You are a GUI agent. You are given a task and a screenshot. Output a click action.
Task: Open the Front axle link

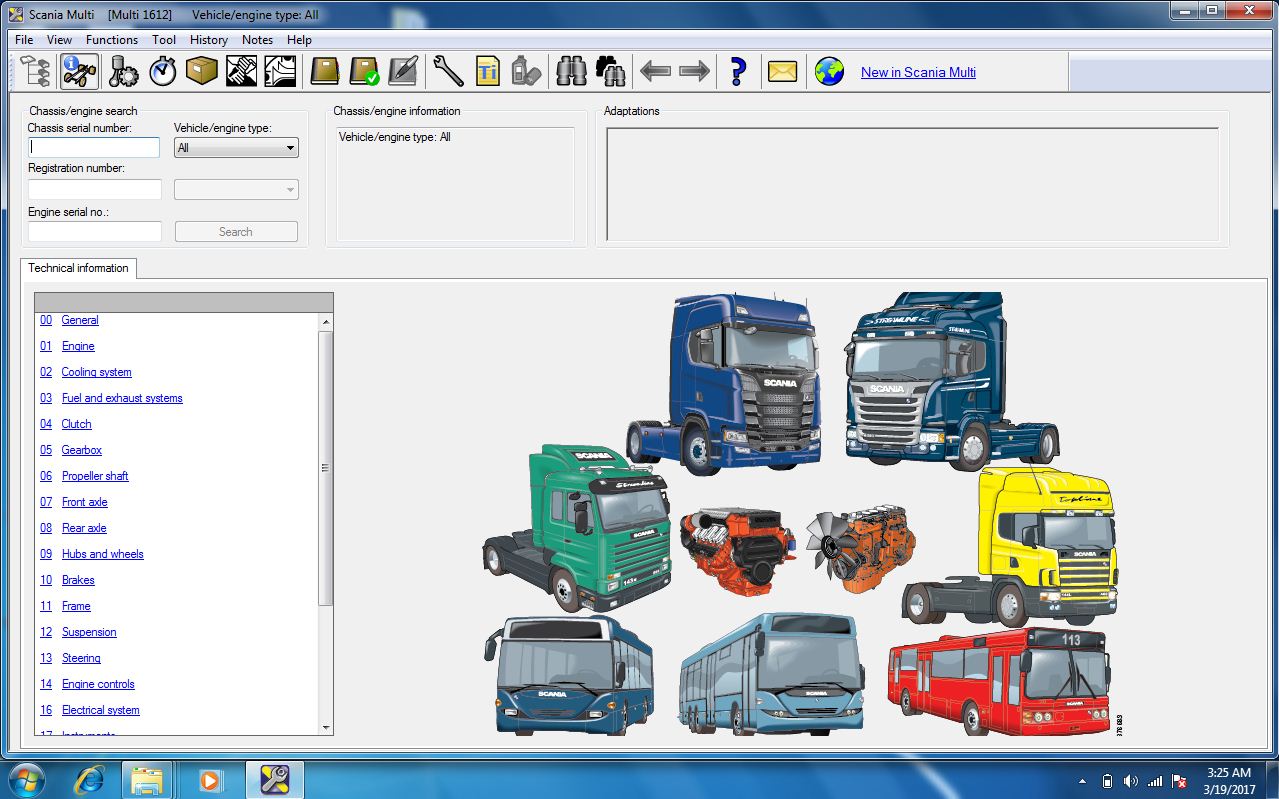pyautogui.click(x=84, y=502)
